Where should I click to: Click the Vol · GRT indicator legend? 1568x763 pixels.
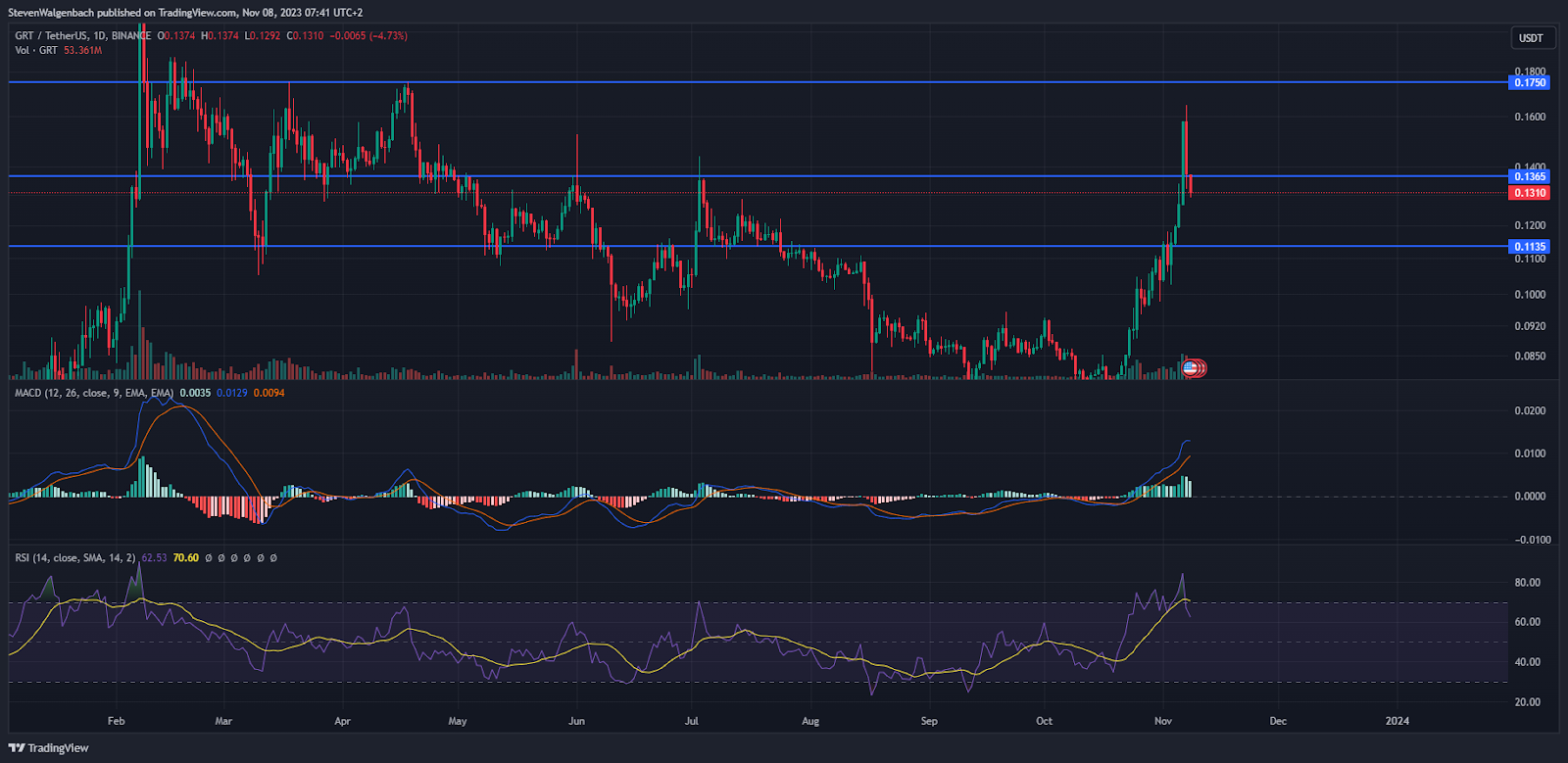[x=36, y=50]
